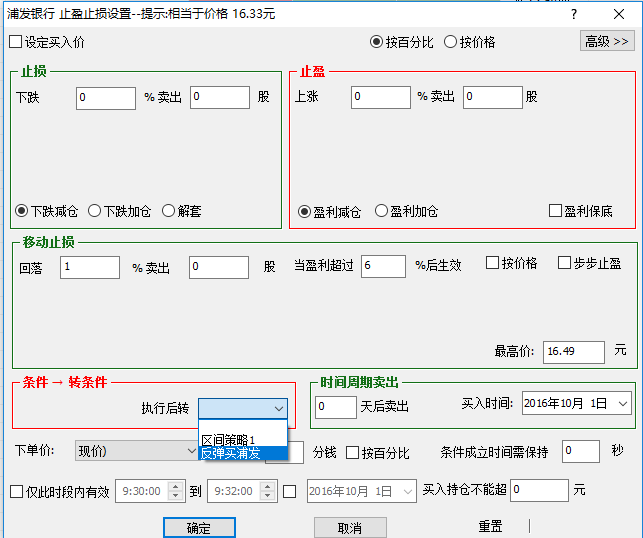Pick the 盈利加仓 radio button
The image size is (643, 538).
(382, 212)
